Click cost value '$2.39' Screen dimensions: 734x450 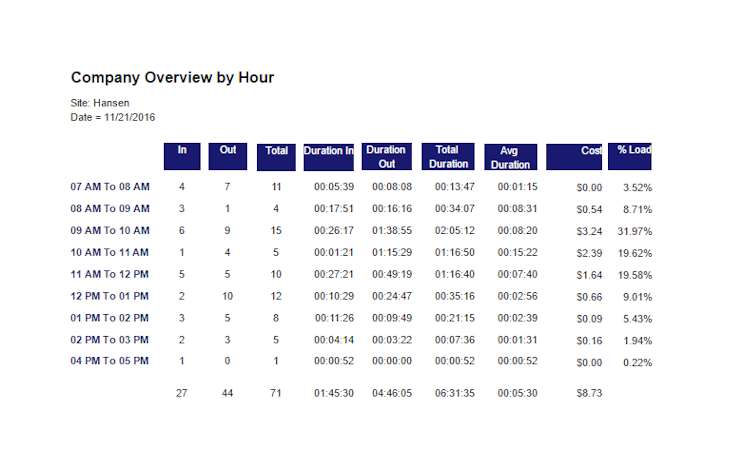[589, 254]
